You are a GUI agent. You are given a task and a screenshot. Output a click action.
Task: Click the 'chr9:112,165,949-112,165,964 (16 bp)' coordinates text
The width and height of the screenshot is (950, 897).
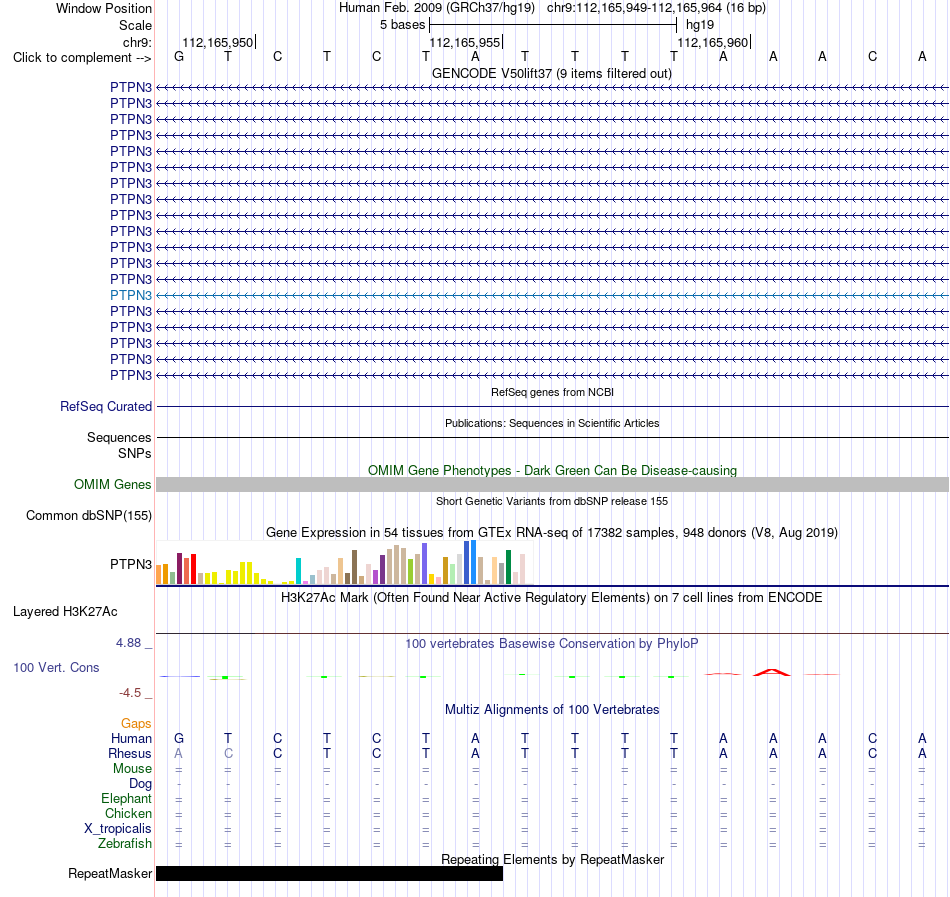coord(656,8)
